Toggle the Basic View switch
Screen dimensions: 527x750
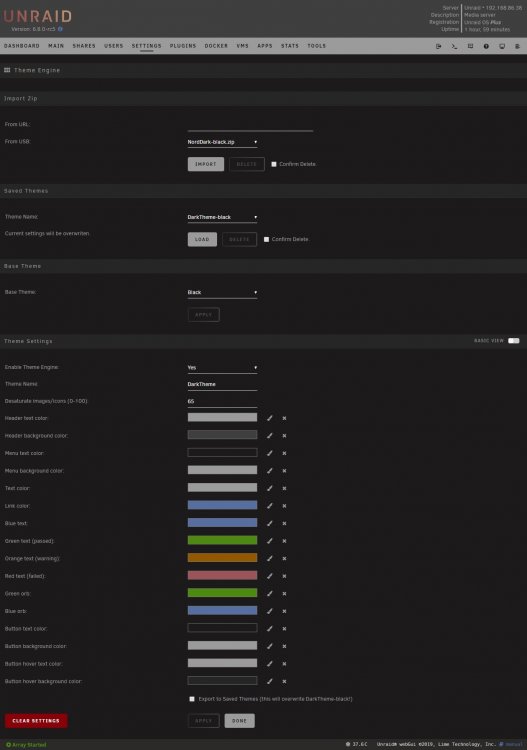[514, 341]
